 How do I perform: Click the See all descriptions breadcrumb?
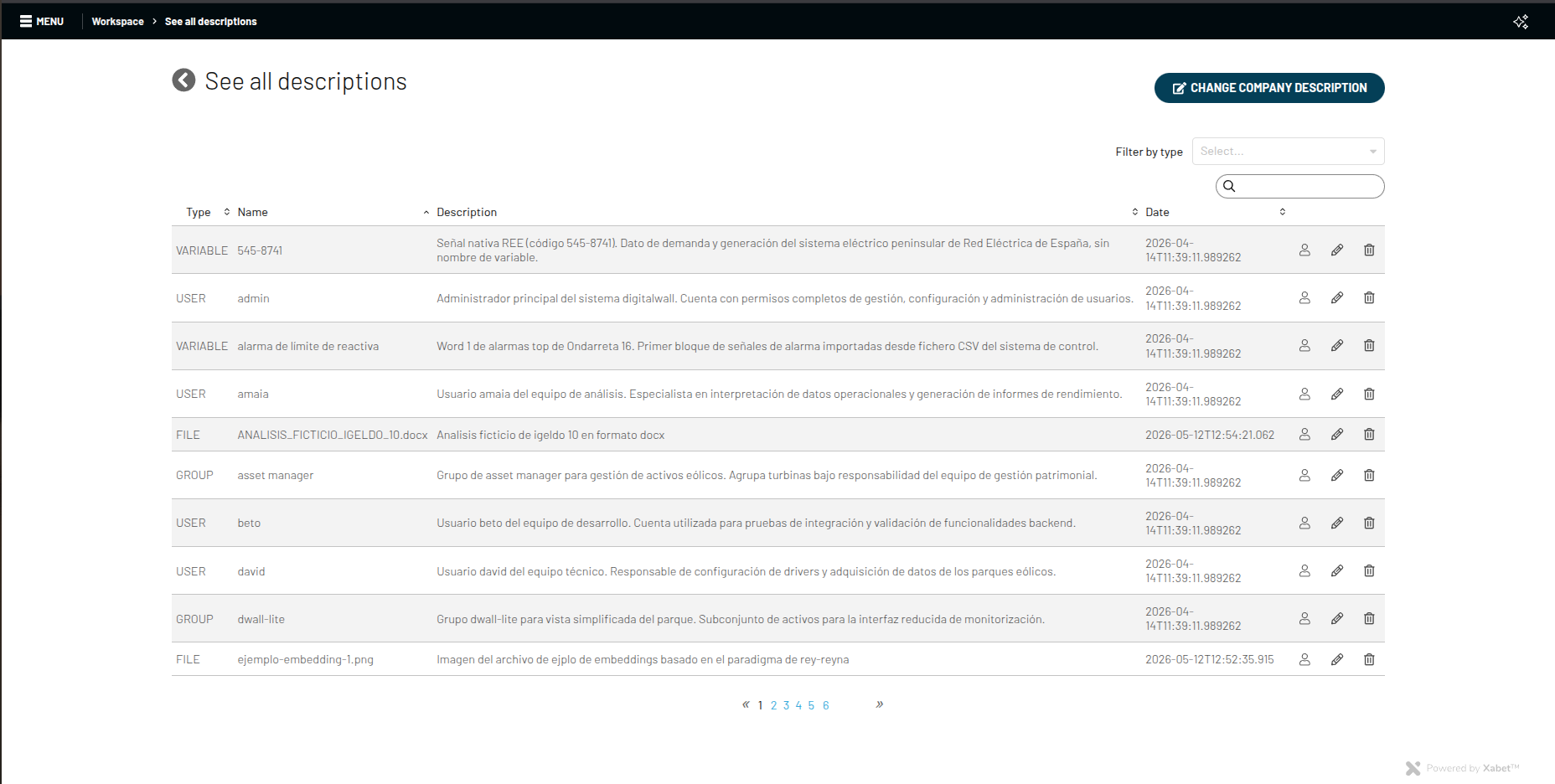pos(210,22)
